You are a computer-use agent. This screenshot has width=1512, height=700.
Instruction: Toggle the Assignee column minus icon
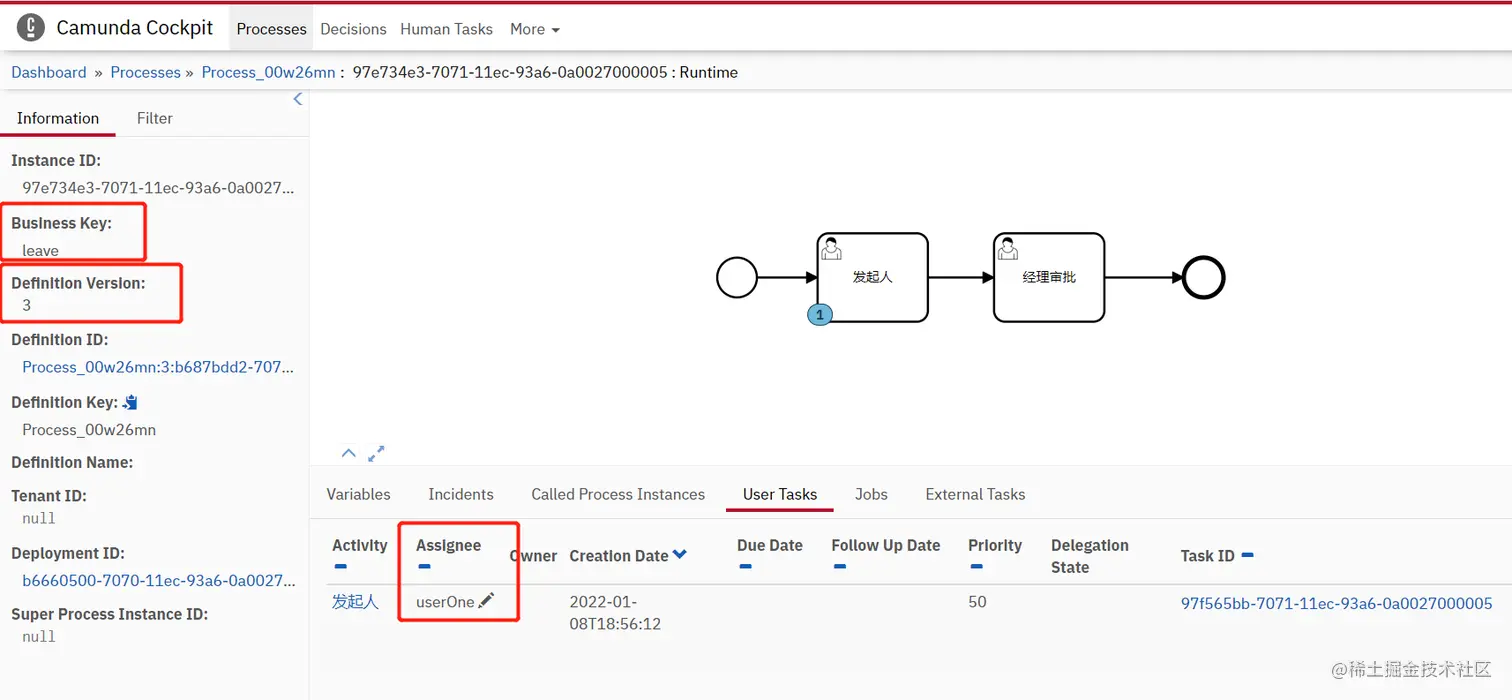click(x=424, y=567)
